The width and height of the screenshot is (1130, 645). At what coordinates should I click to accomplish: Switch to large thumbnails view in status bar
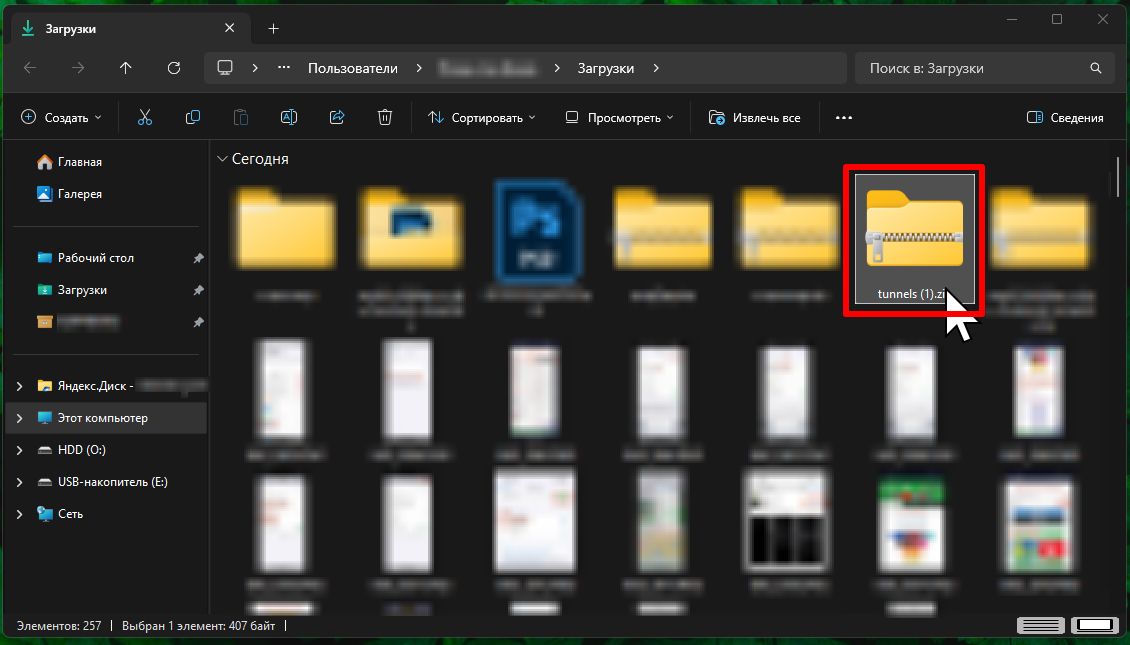point(1093,626)
